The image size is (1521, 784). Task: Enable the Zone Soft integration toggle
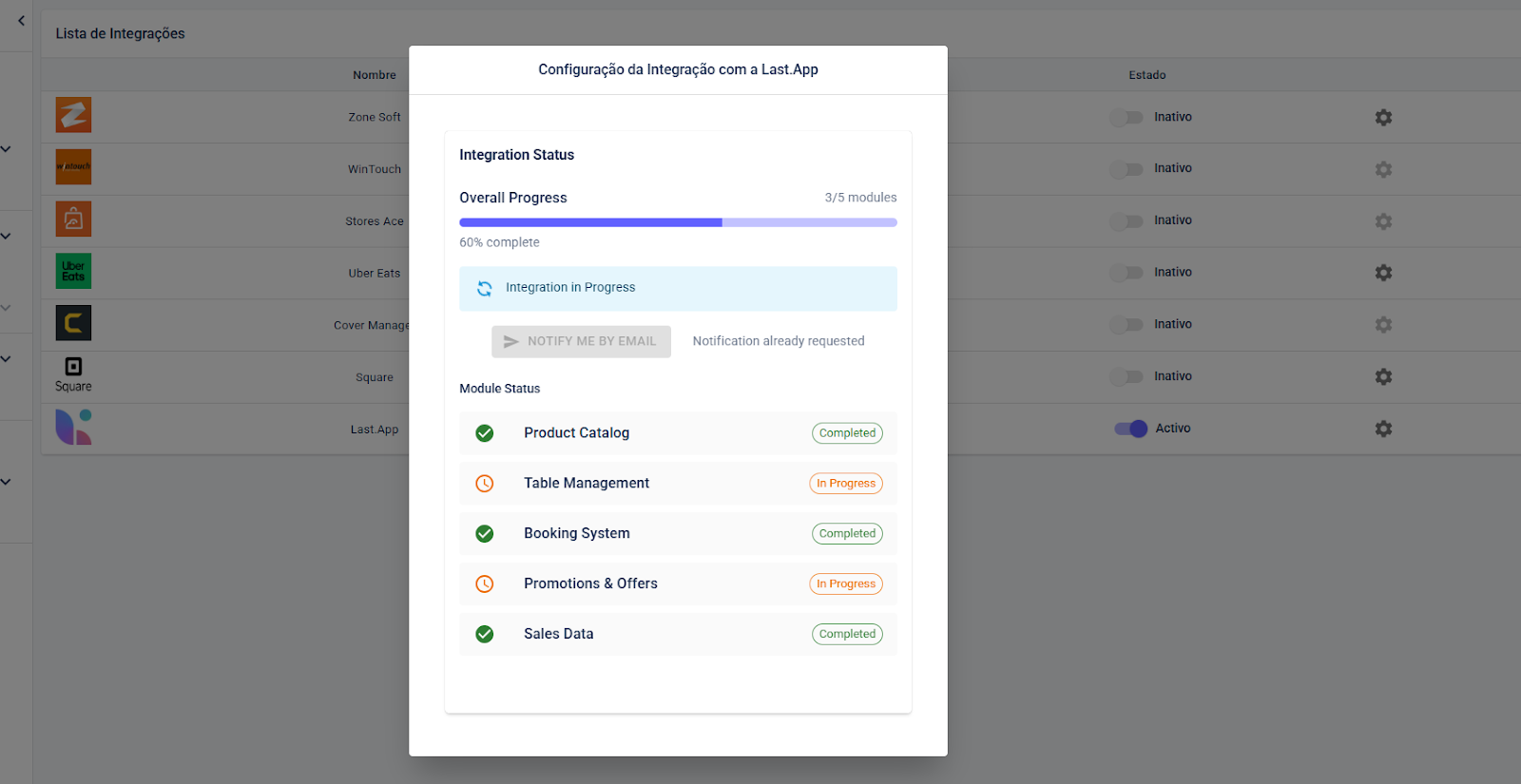click(x=1126, y=117)
